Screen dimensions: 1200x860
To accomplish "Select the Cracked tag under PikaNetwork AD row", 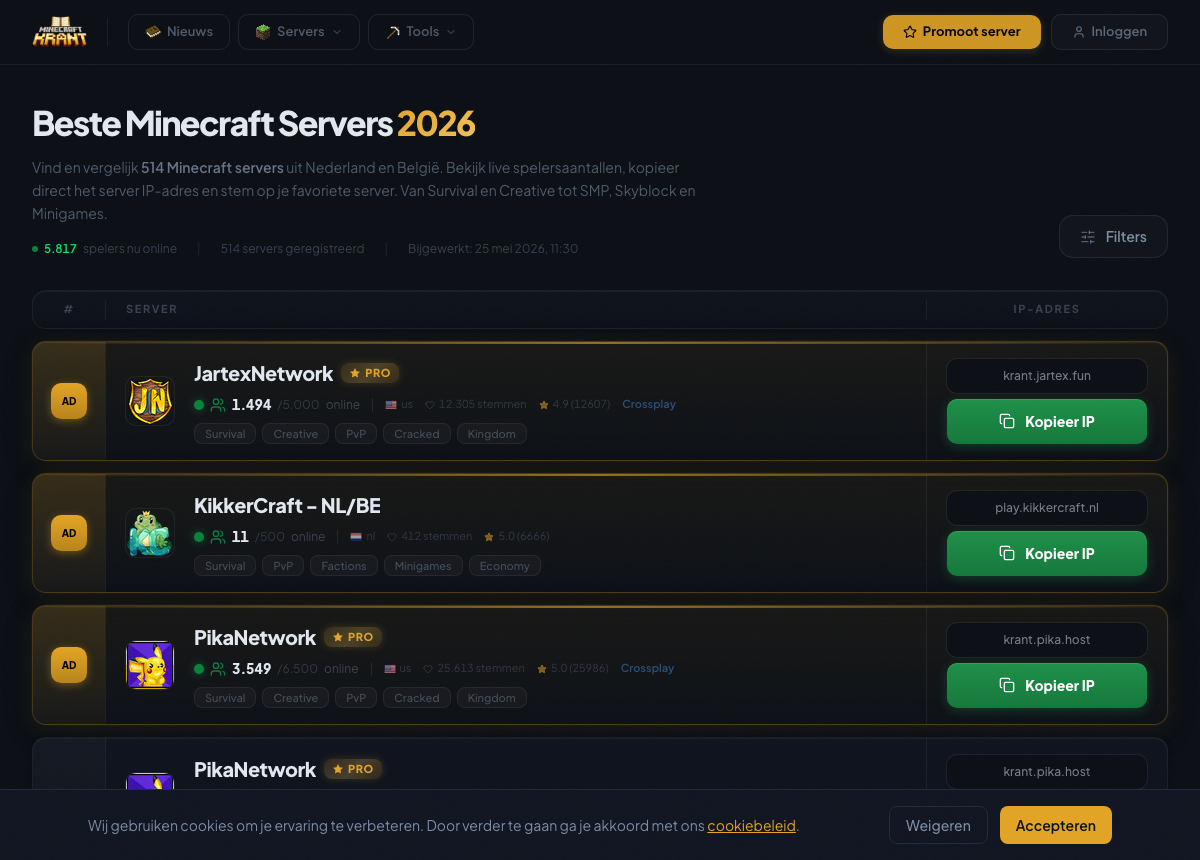I will coord(417,698).
